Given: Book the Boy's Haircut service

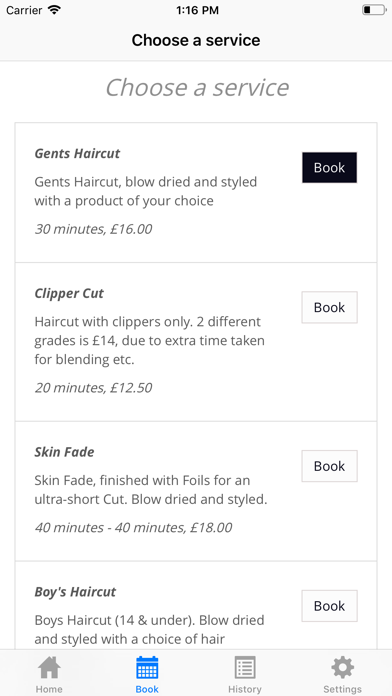Looking at the screenshot, I should [329, 606].
